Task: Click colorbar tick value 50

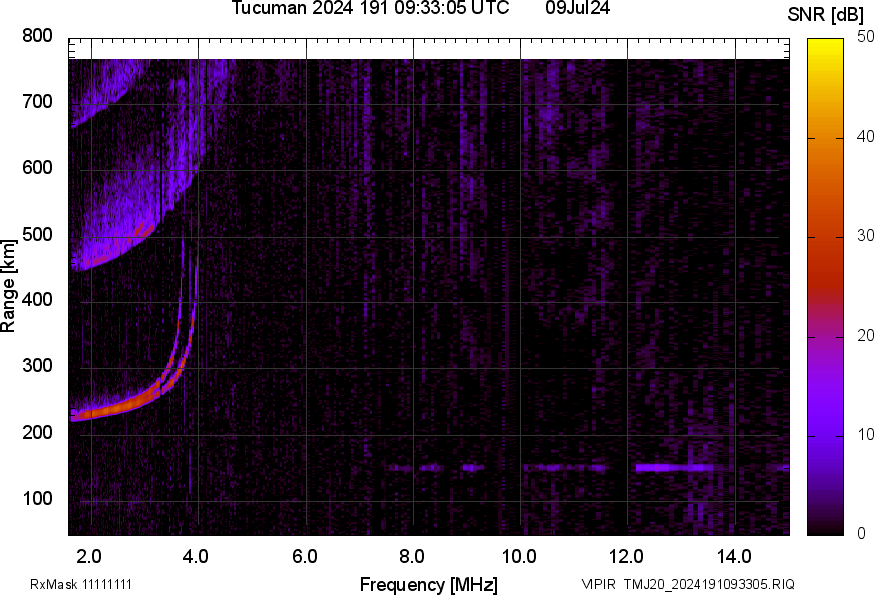Action: point(865,36)
